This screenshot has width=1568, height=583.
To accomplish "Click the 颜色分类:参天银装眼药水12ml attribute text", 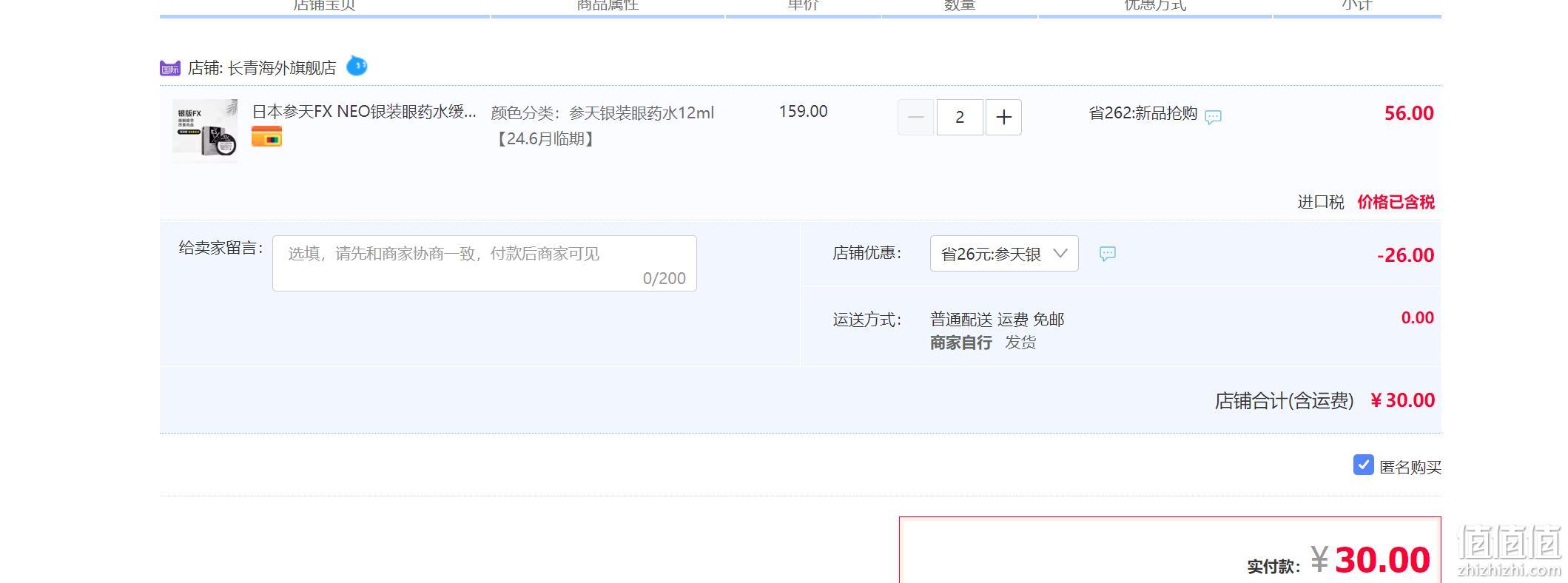I will (x=602, y=113).
